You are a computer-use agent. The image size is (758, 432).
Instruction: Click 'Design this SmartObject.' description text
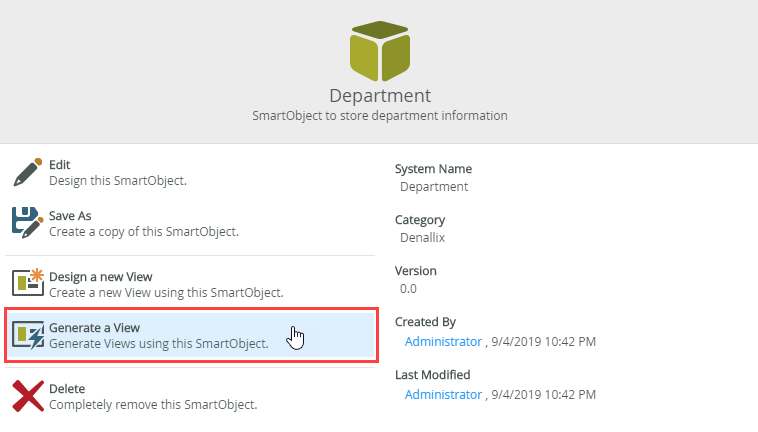click(x=118, y=181)
